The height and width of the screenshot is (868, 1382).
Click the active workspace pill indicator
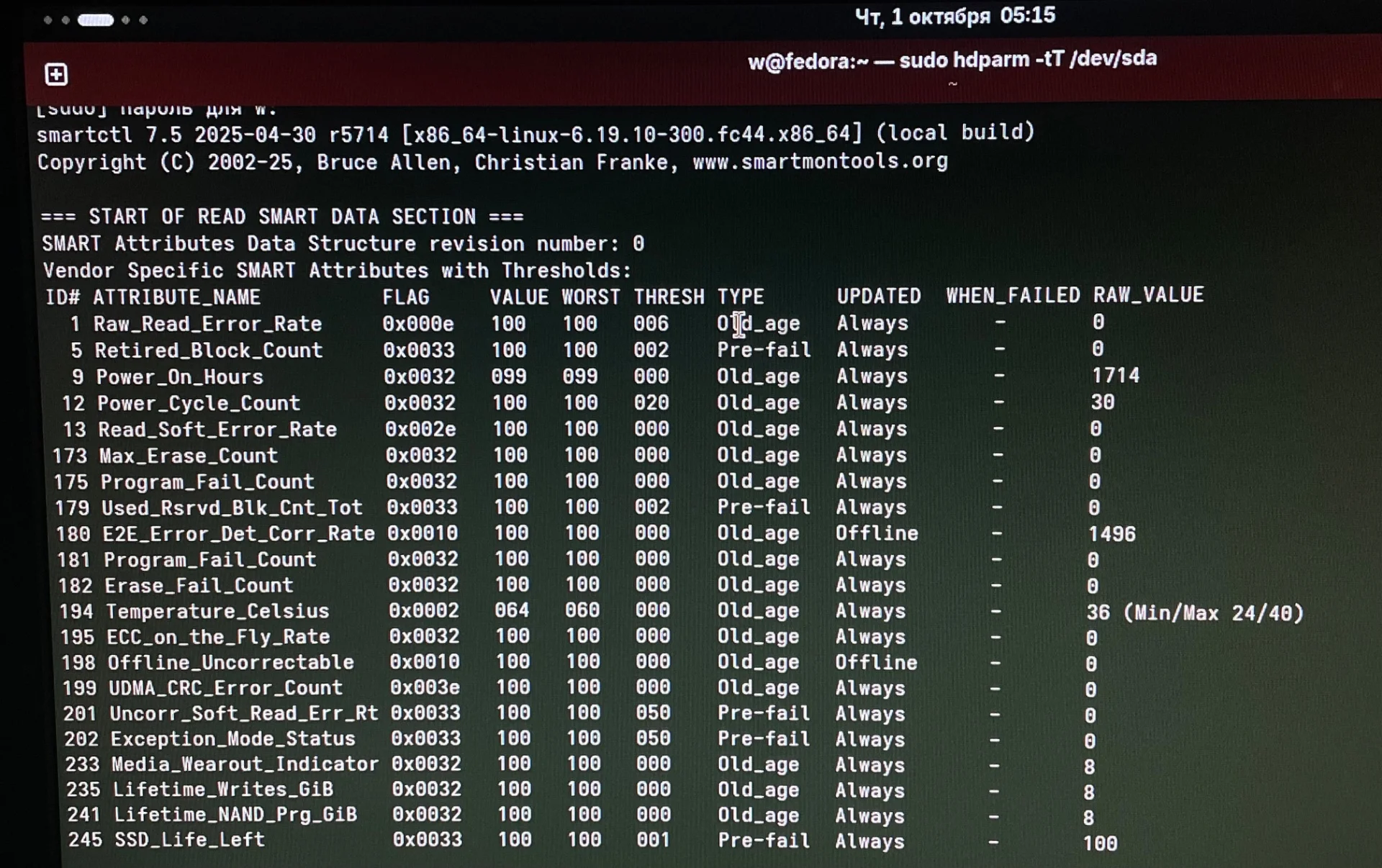coord(96,20)
